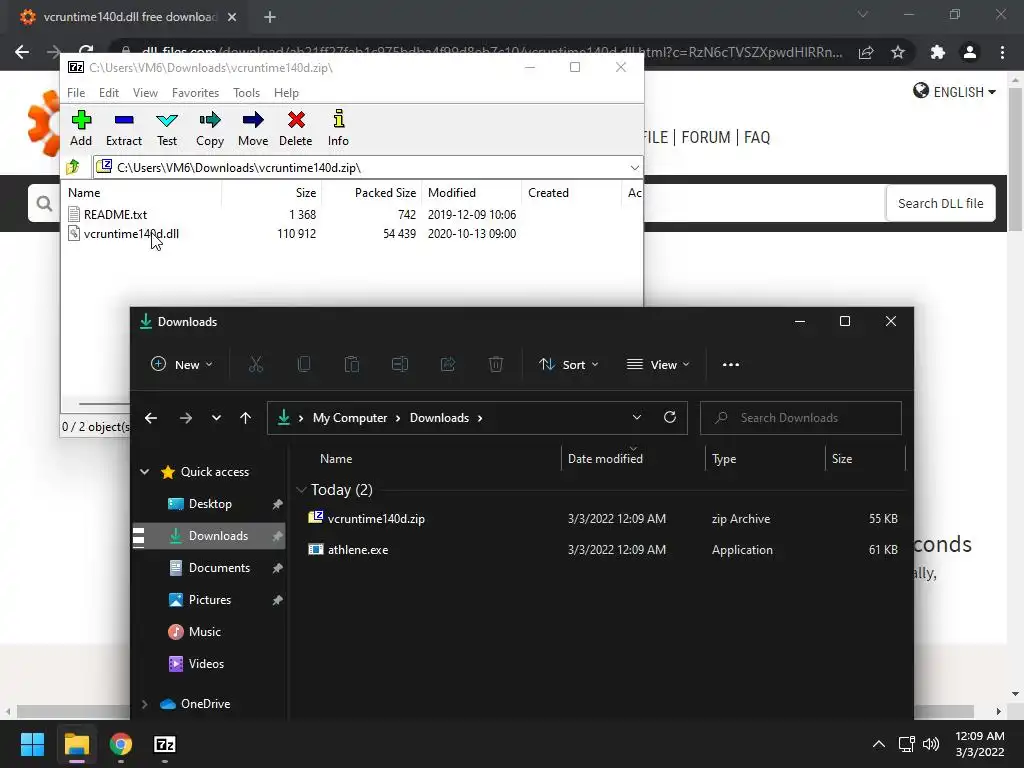Expand the OneDrive tree node

(144, 703)
